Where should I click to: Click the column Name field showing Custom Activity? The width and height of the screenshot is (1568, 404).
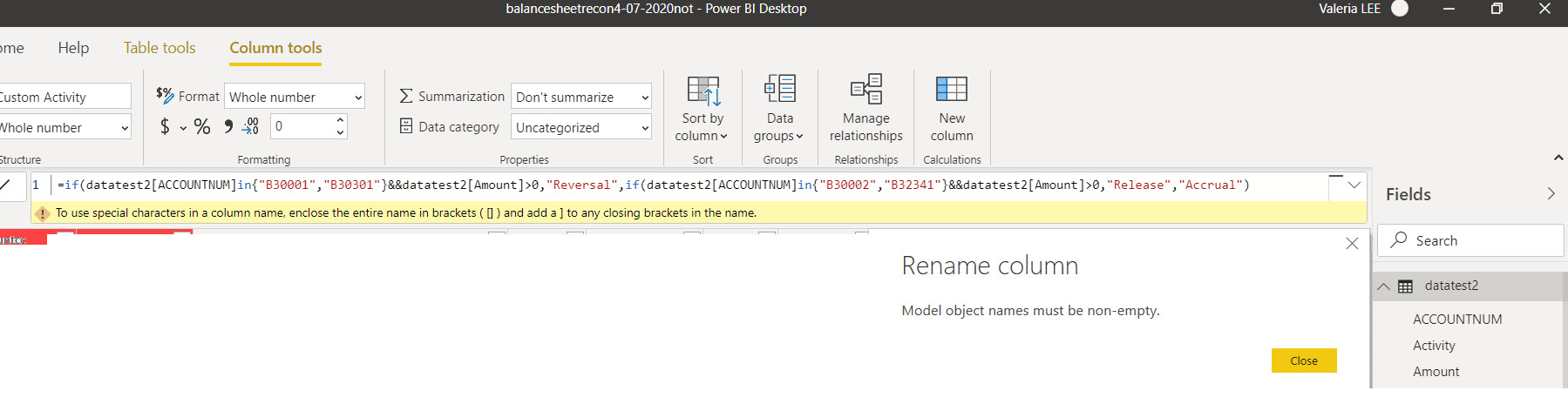pyautogui.click(x=64, y=97)
